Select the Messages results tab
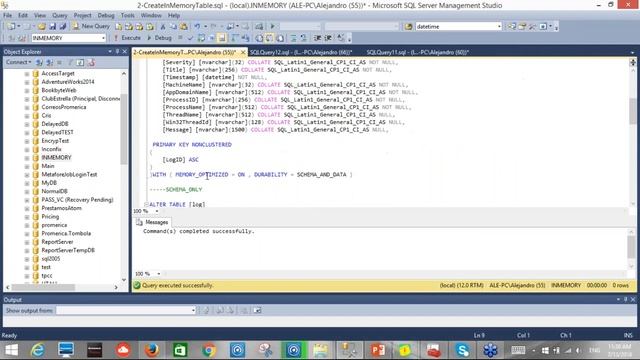Image resolution: width=640 pixels, height=360 pixels. coord(152,222)
